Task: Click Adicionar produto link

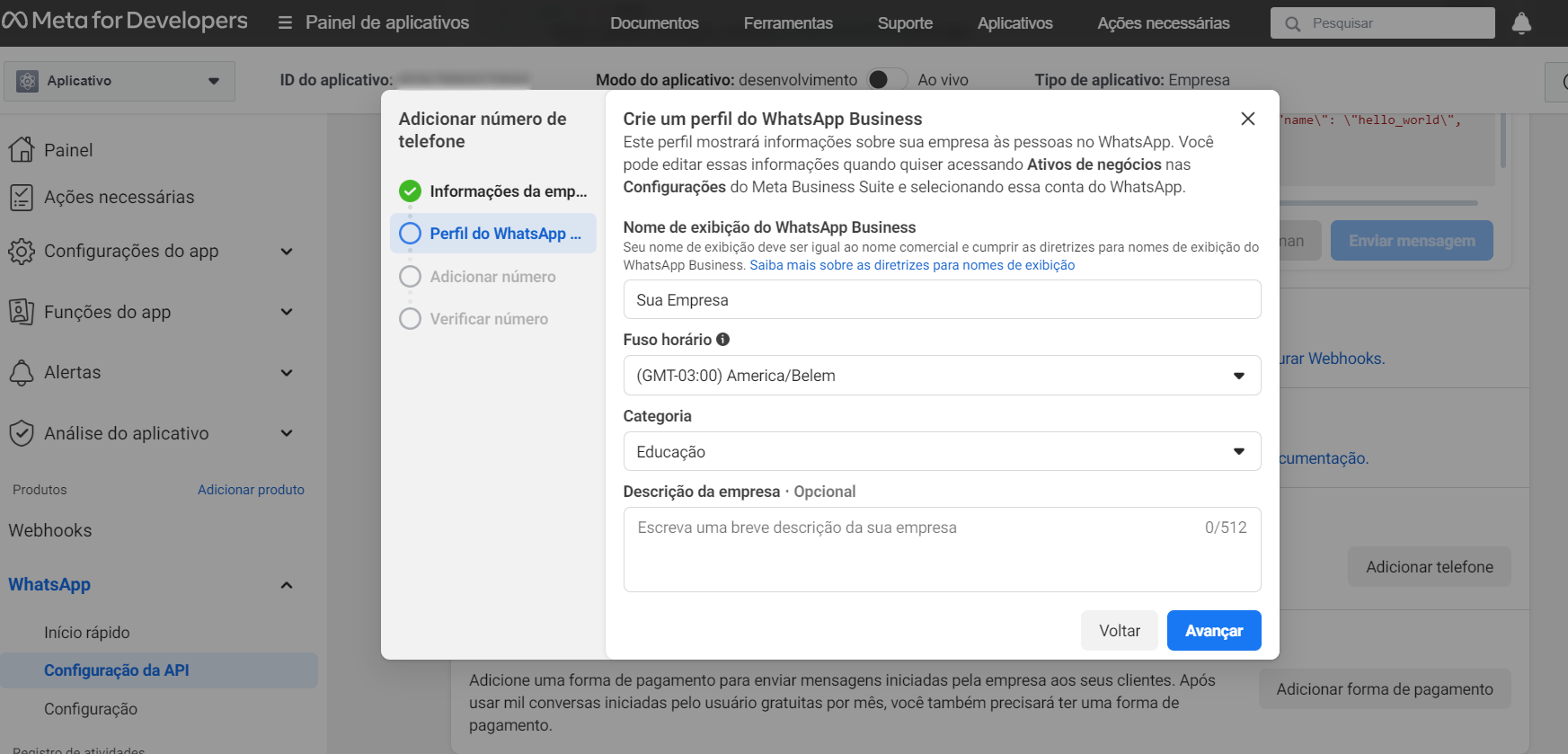Action: click(251, 490)
